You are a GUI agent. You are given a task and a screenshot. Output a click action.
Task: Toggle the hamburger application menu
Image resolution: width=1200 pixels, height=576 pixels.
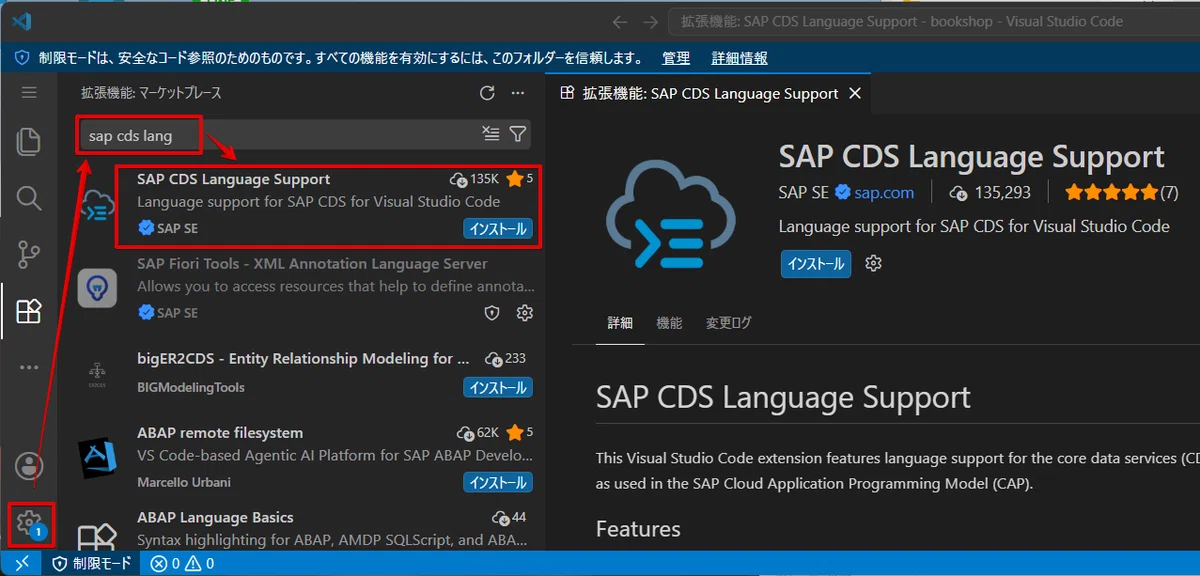click(29, 92)
